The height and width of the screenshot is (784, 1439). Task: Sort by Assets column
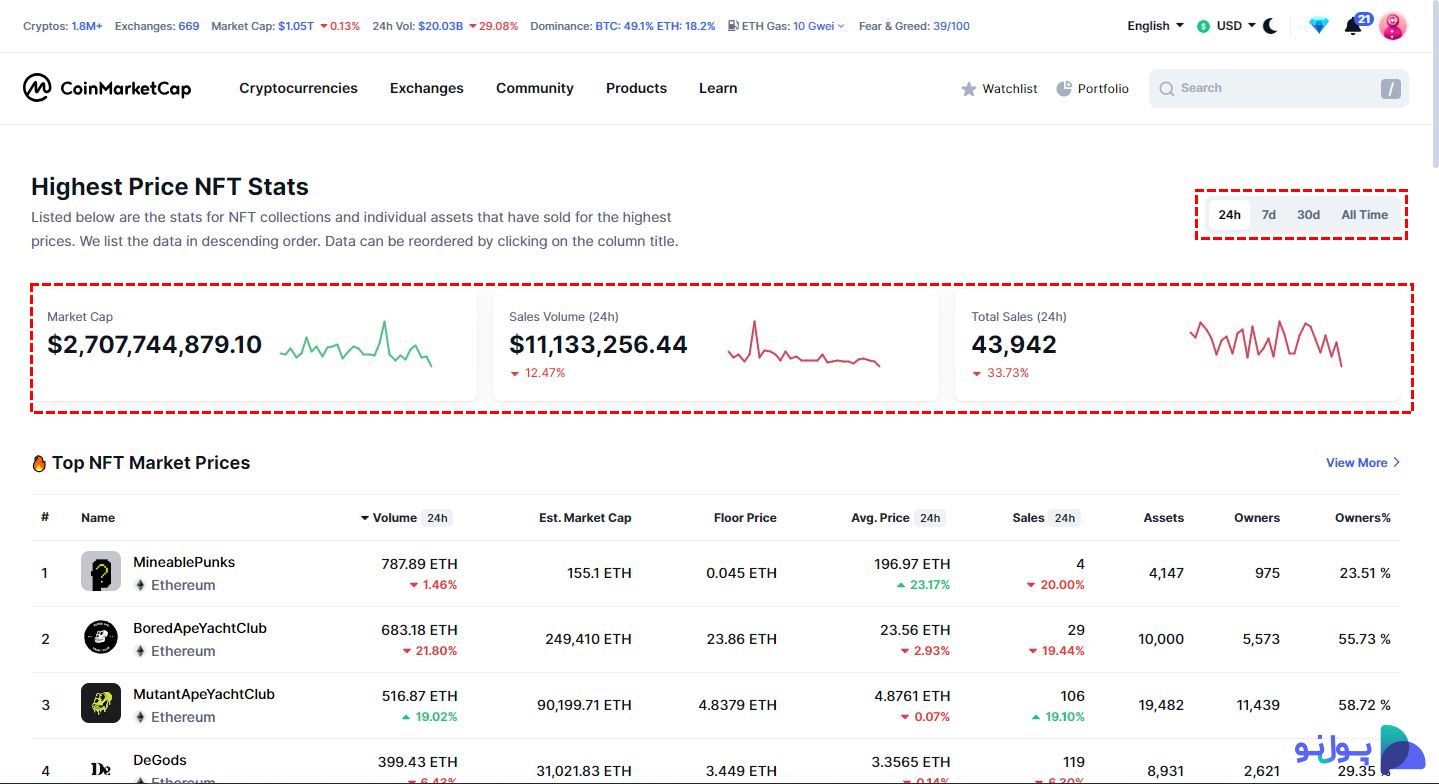coord(1164,518)
